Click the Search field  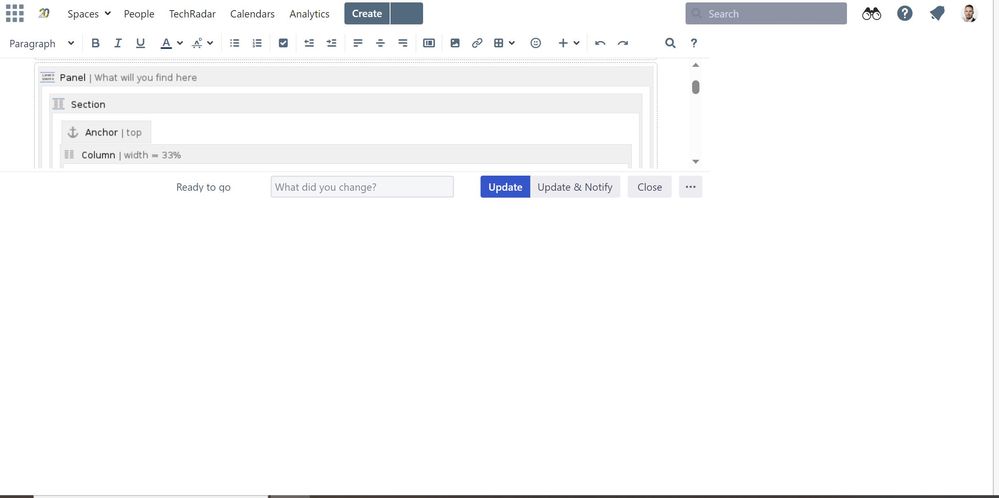766,13
